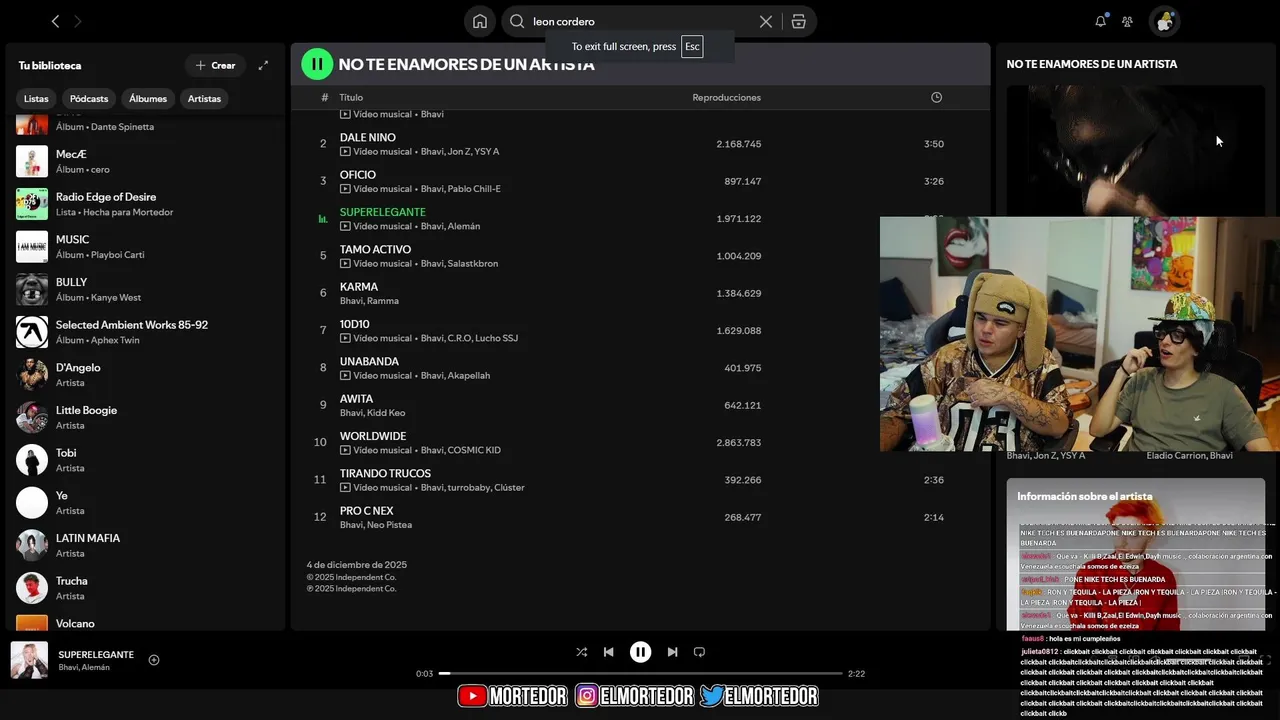Screen dimensions: 1280x720
Task: Filter the library by Pódcasts
Action: [x=89, y=99]
